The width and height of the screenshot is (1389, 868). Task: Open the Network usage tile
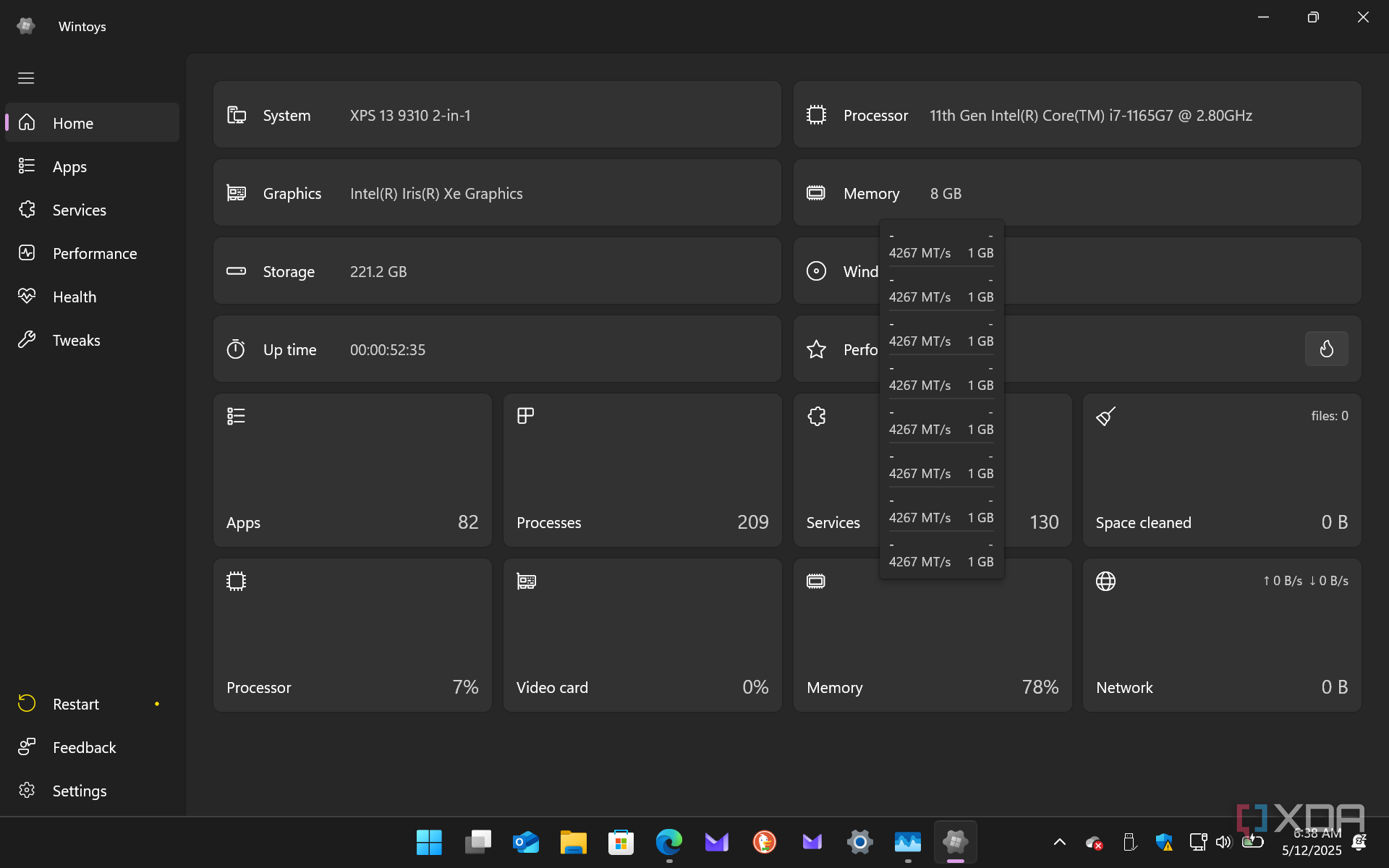(x=1222, y=635)
